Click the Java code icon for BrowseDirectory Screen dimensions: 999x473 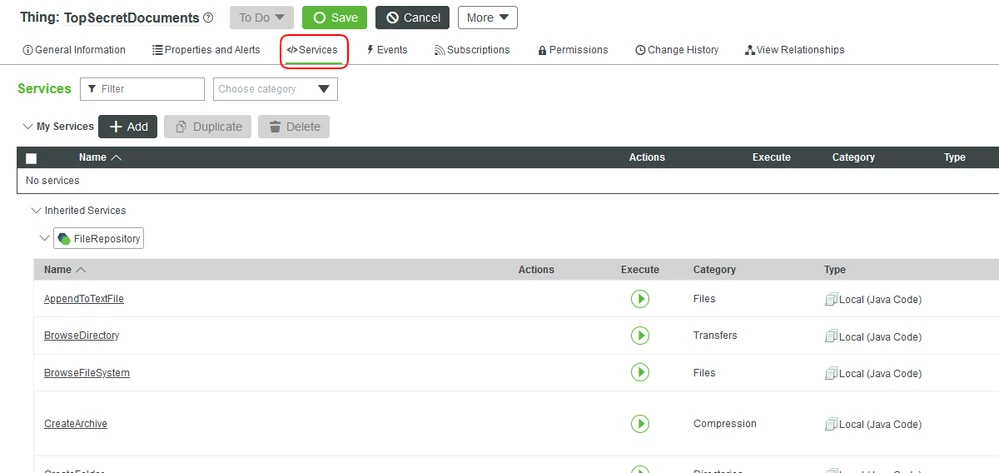tap(830, 336)
